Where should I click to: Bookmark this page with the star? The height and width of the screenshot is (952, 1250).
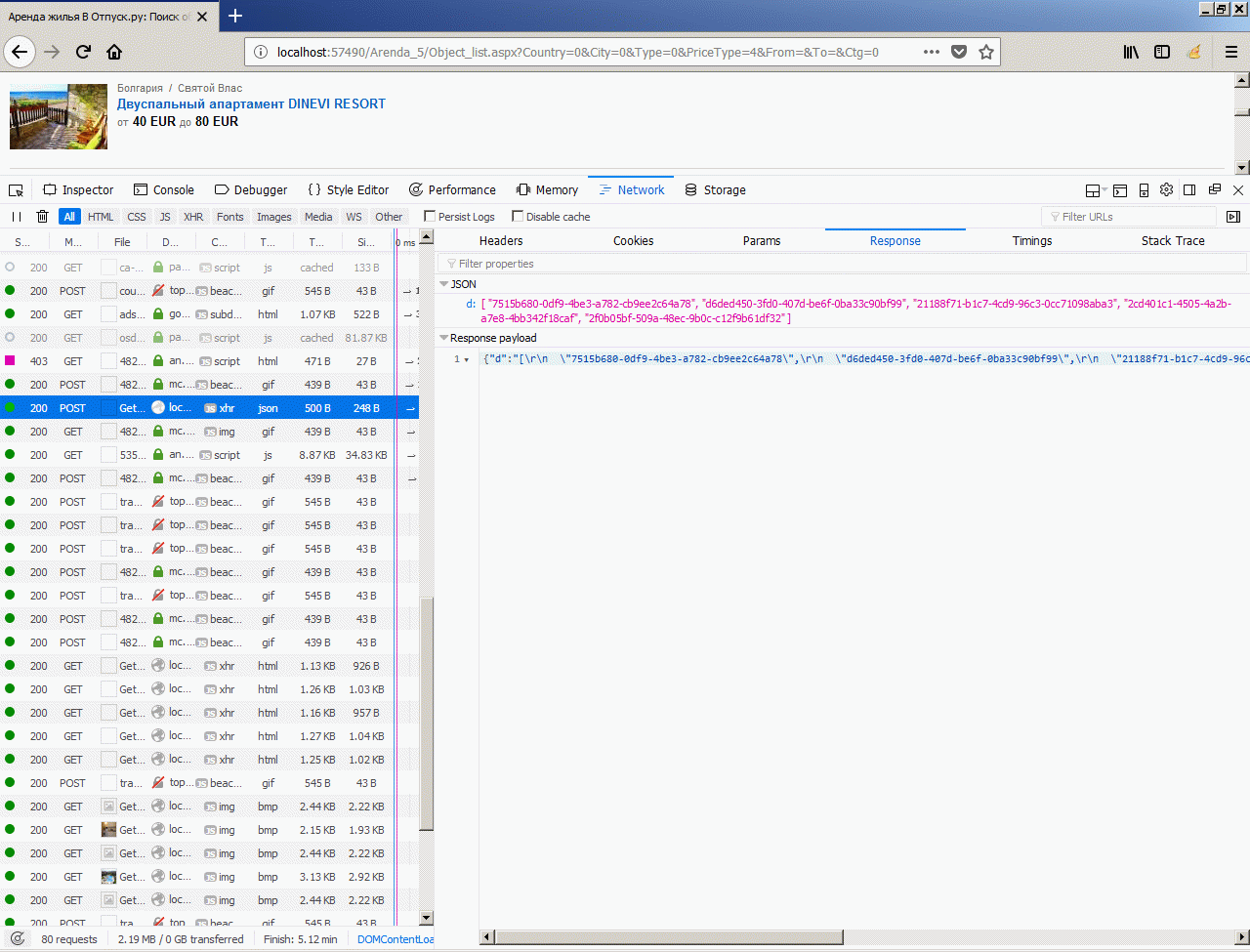click(986, 52)
